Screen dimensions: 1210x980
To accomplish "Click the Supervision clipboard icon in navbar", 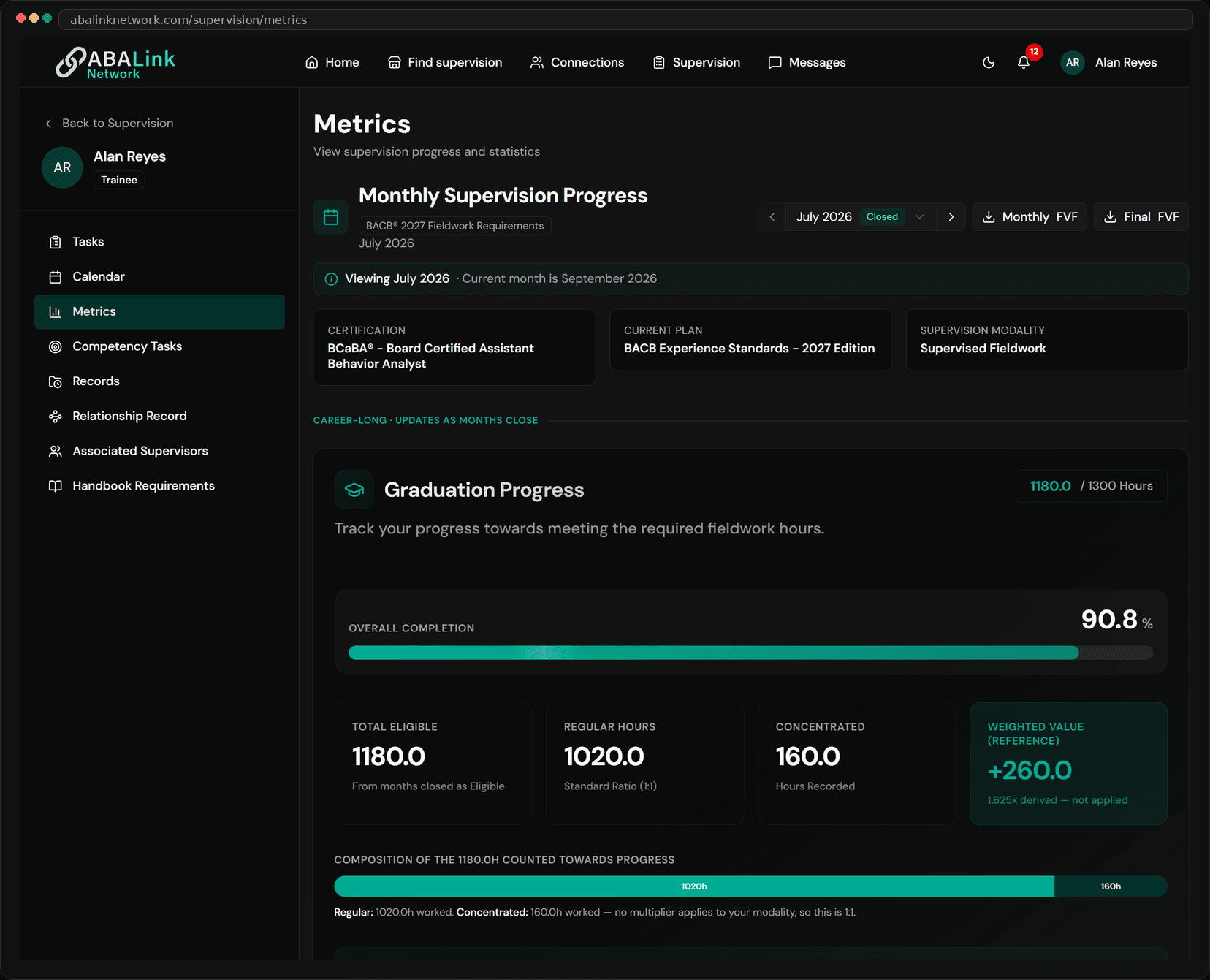I will click(659, 63).
